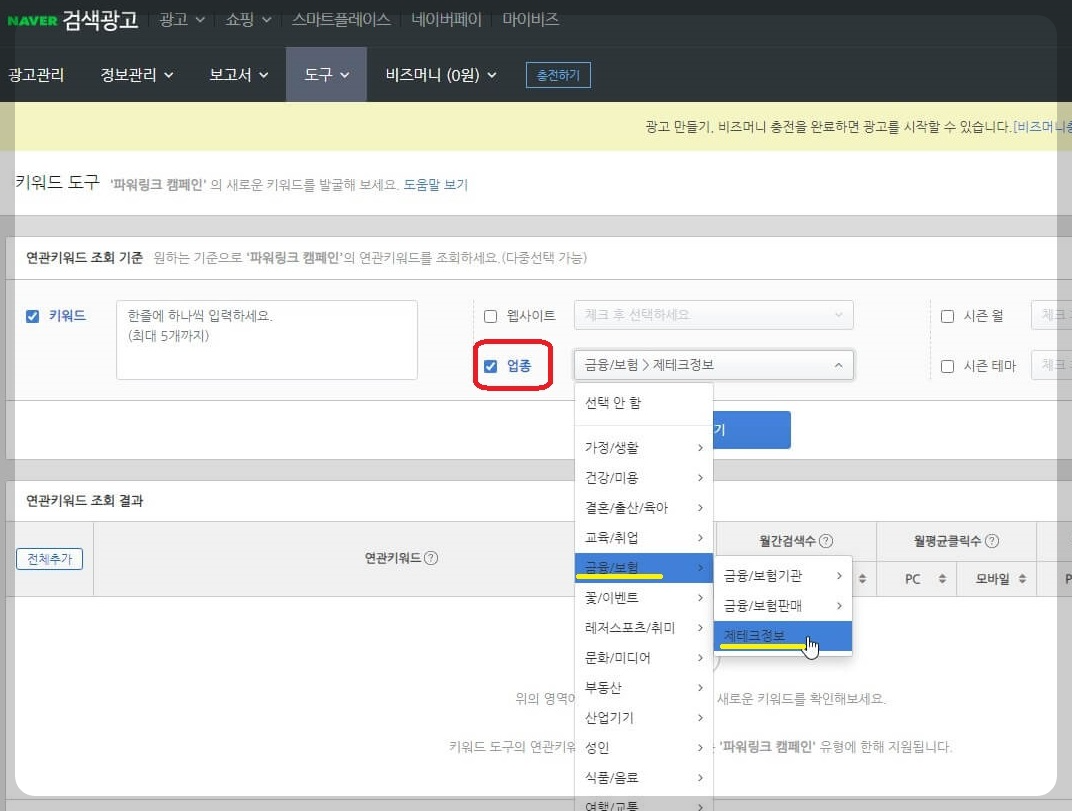
Task: Click the 연관키워드 조회 결과 heading
Action: tap(85, 501)
